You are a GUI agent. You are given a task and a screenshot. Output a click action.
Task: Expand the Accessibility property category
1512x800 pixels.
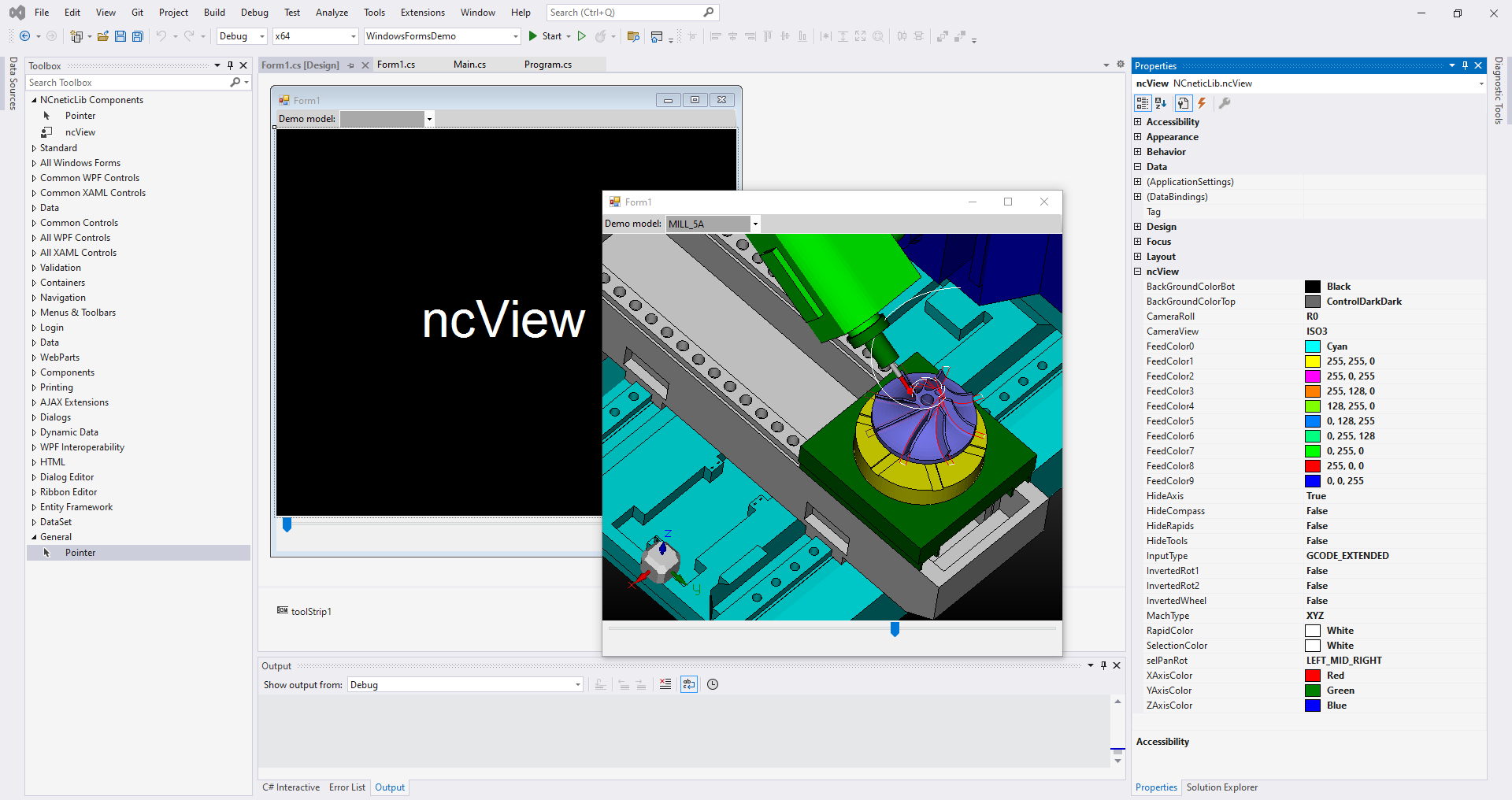coord(1137,122)
